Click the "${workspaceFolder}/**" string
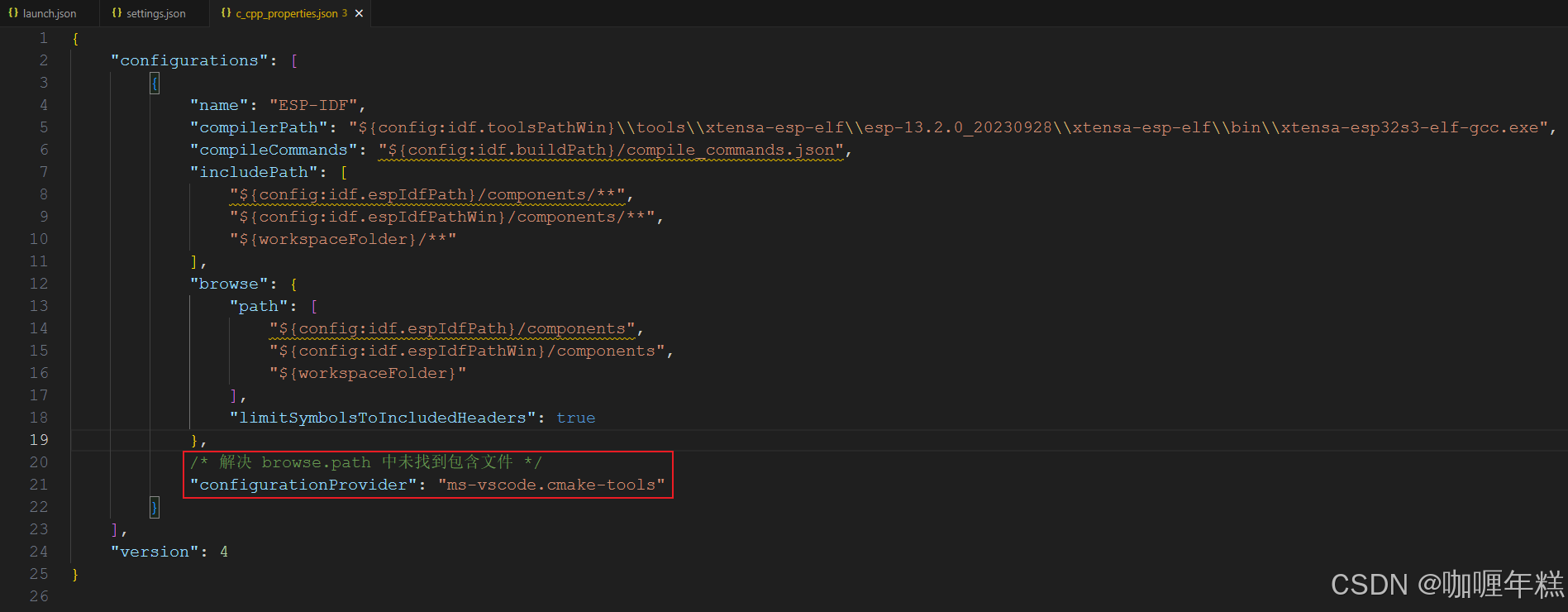The width and height of the screenshot is (1568, 612). (343, 239)
